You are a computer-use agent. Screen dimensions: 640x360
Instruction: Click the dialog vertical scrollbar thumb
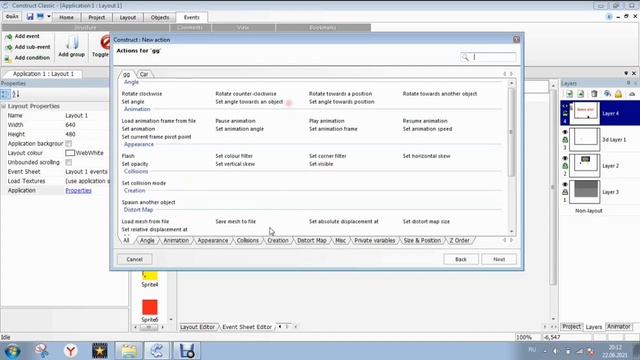click(511, 132)
